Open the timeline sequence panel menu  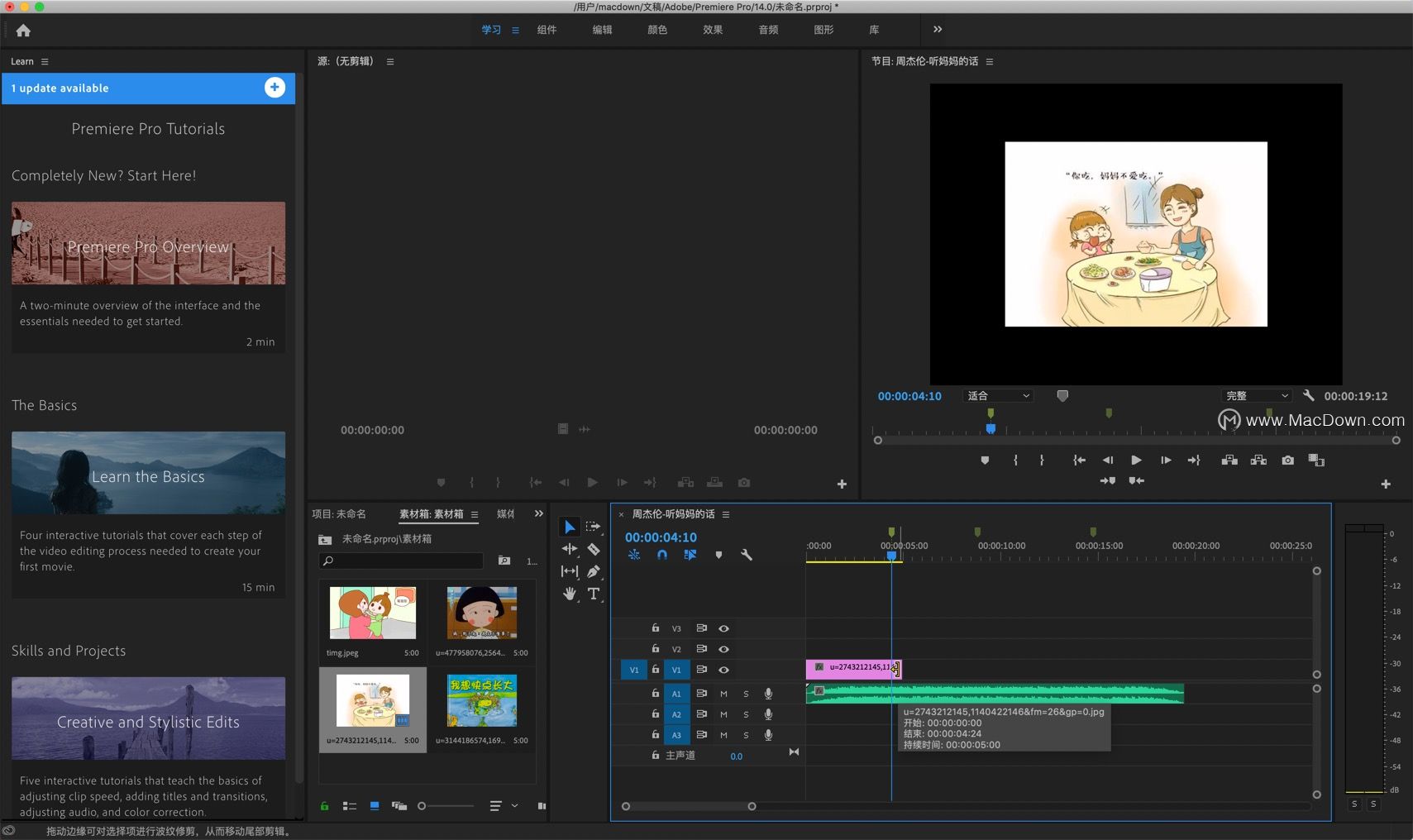[x=726, y=514]
